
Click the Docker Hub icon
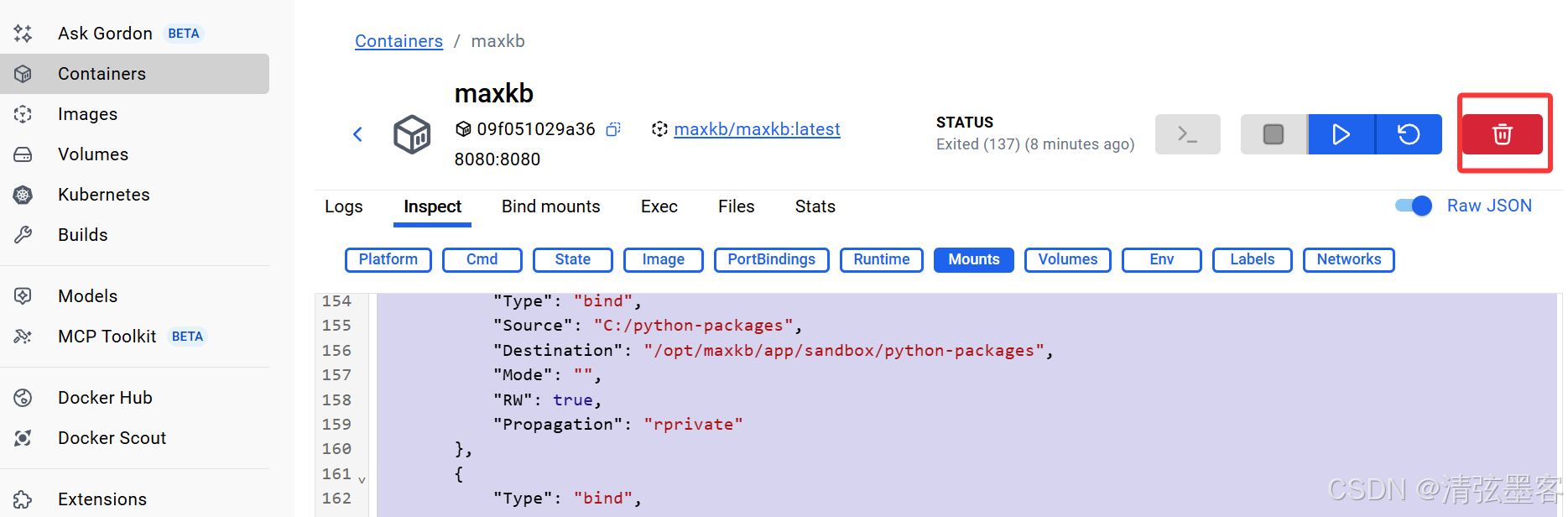pos(23,398)
